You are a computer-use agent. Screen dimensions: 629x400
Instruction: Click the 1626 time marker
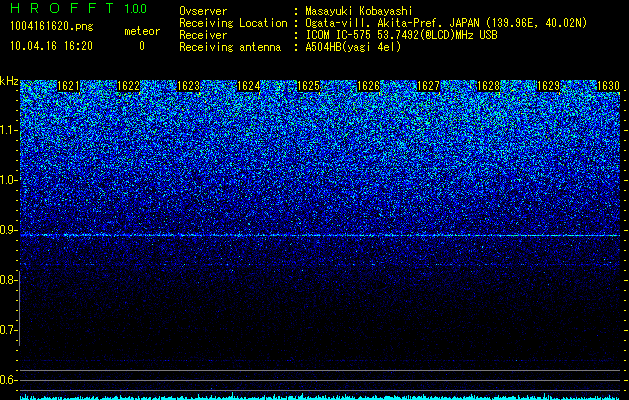click(x=369, y=86)
